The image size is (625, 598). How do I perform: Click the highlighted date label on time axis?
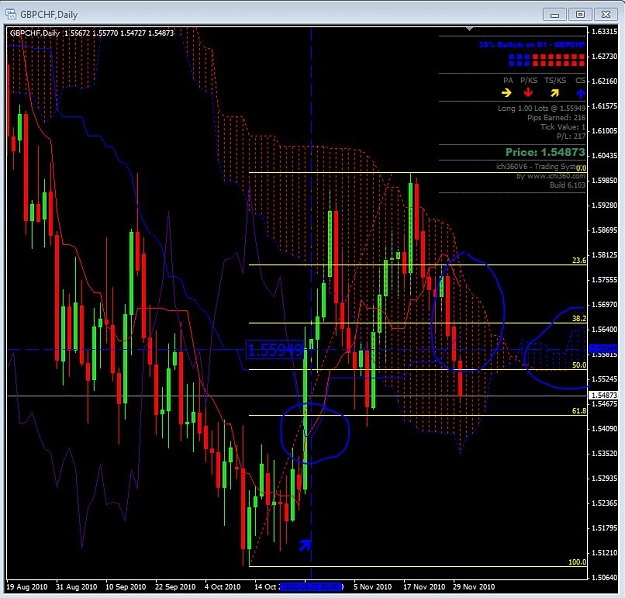(x=311, y=586)
